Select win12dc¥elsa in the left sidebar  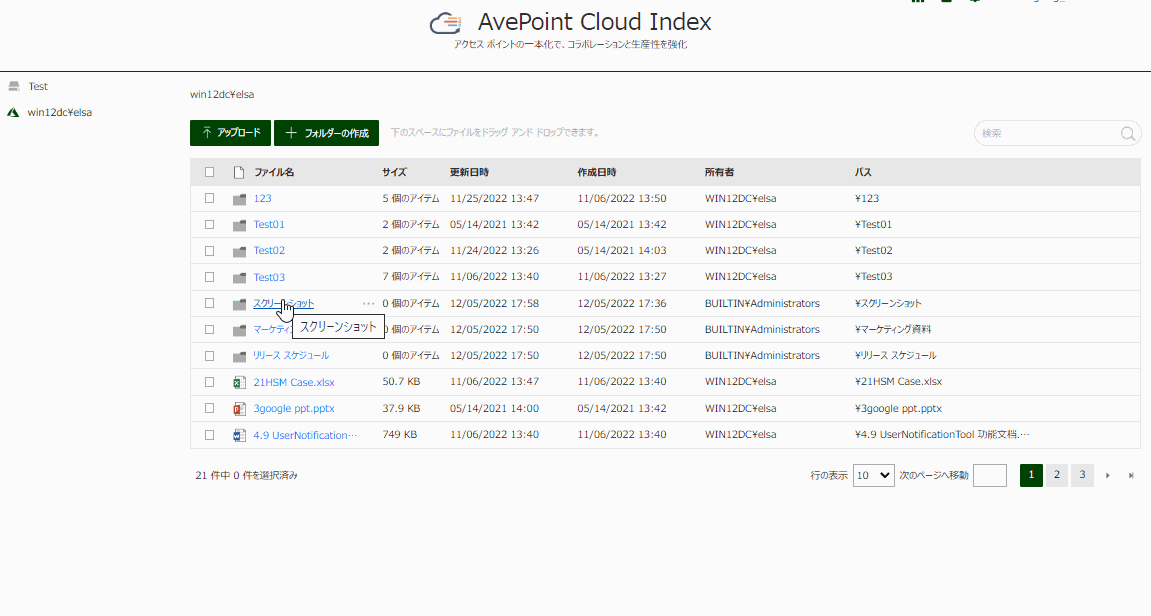59,113
